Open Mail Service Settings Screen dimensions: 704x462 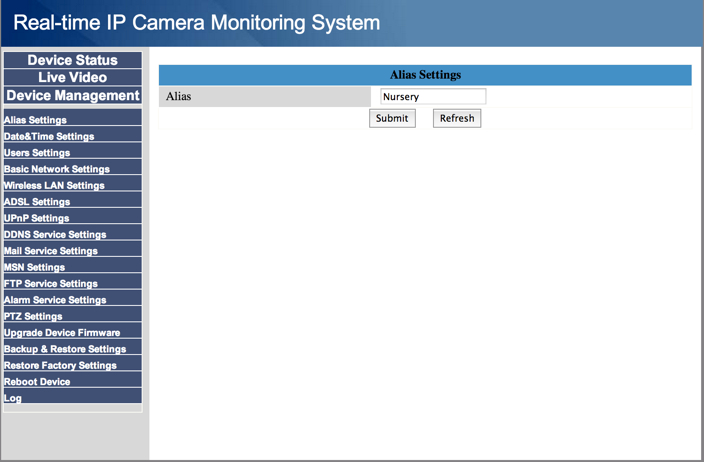point(72,249)
